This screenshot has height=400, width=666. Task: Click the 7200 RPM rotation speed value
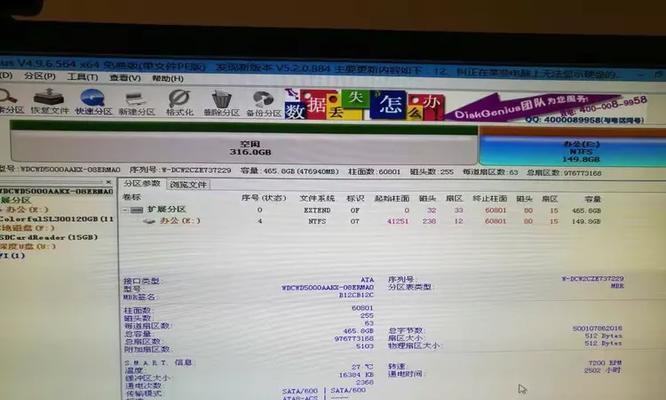[x=605, y=363]
